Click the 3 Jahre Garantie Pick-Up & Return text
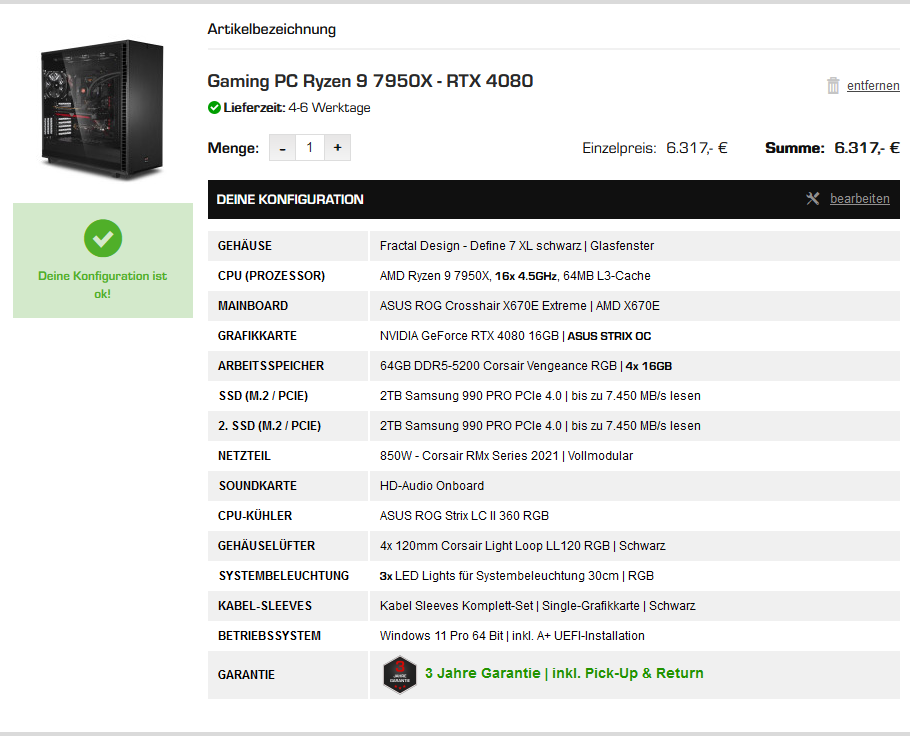Image resolution: width=910 pixels, height=736 pixels. (x=564, y=673)
